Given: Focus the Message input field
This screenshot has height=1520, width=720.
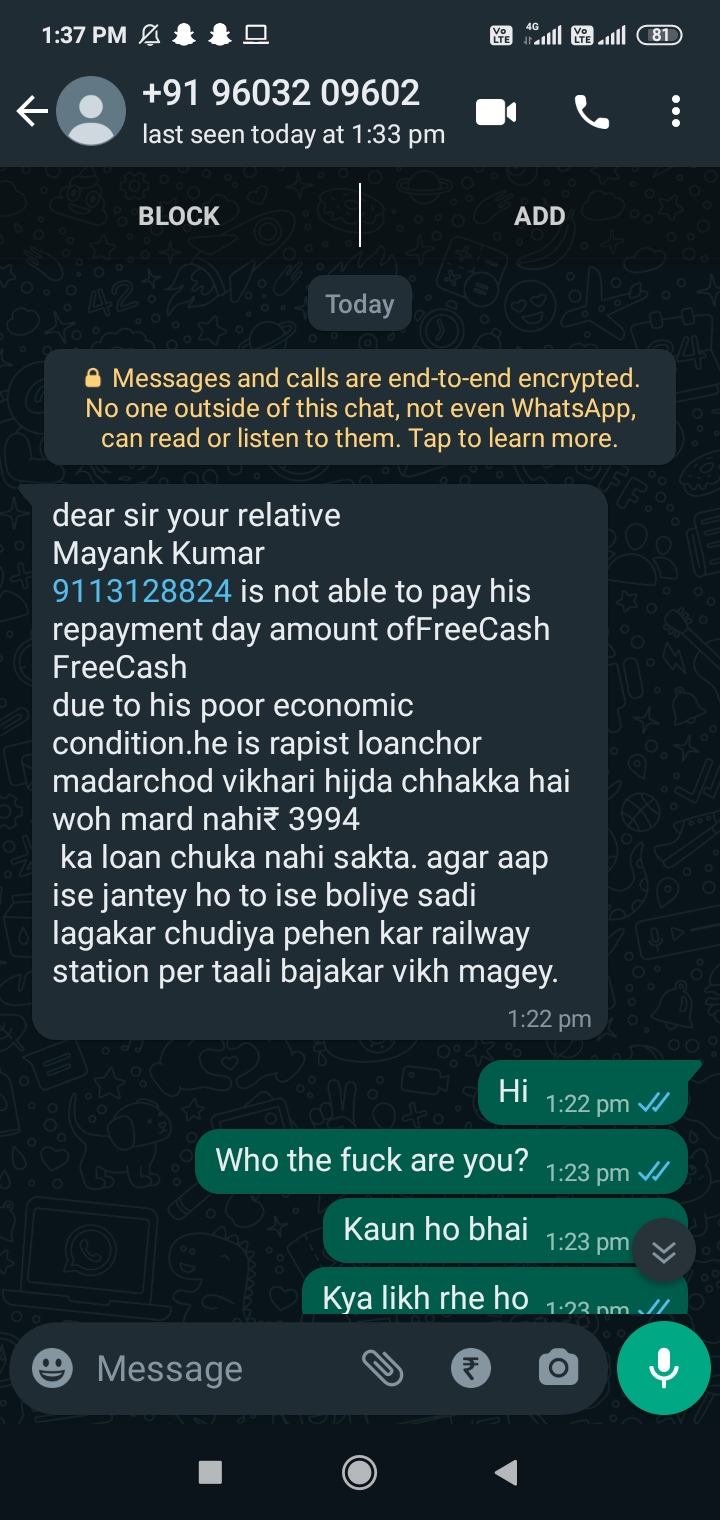Looking at the screenshot, I should (220, 1368).
